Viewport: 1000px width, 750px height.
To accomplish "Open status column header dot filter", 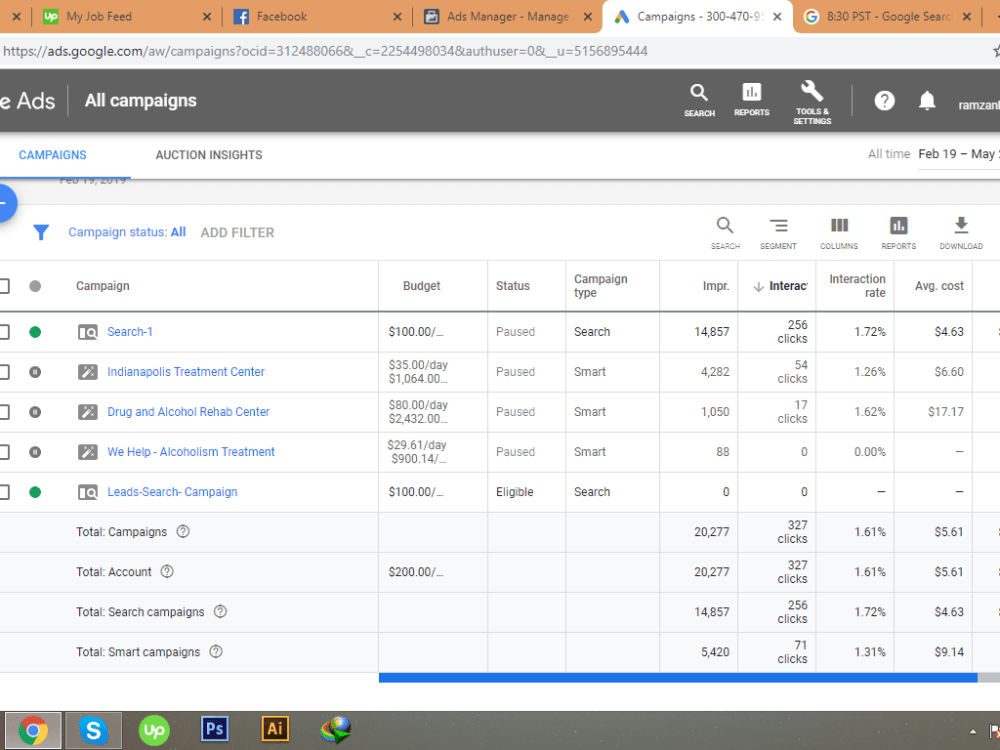I will point(35,286).
